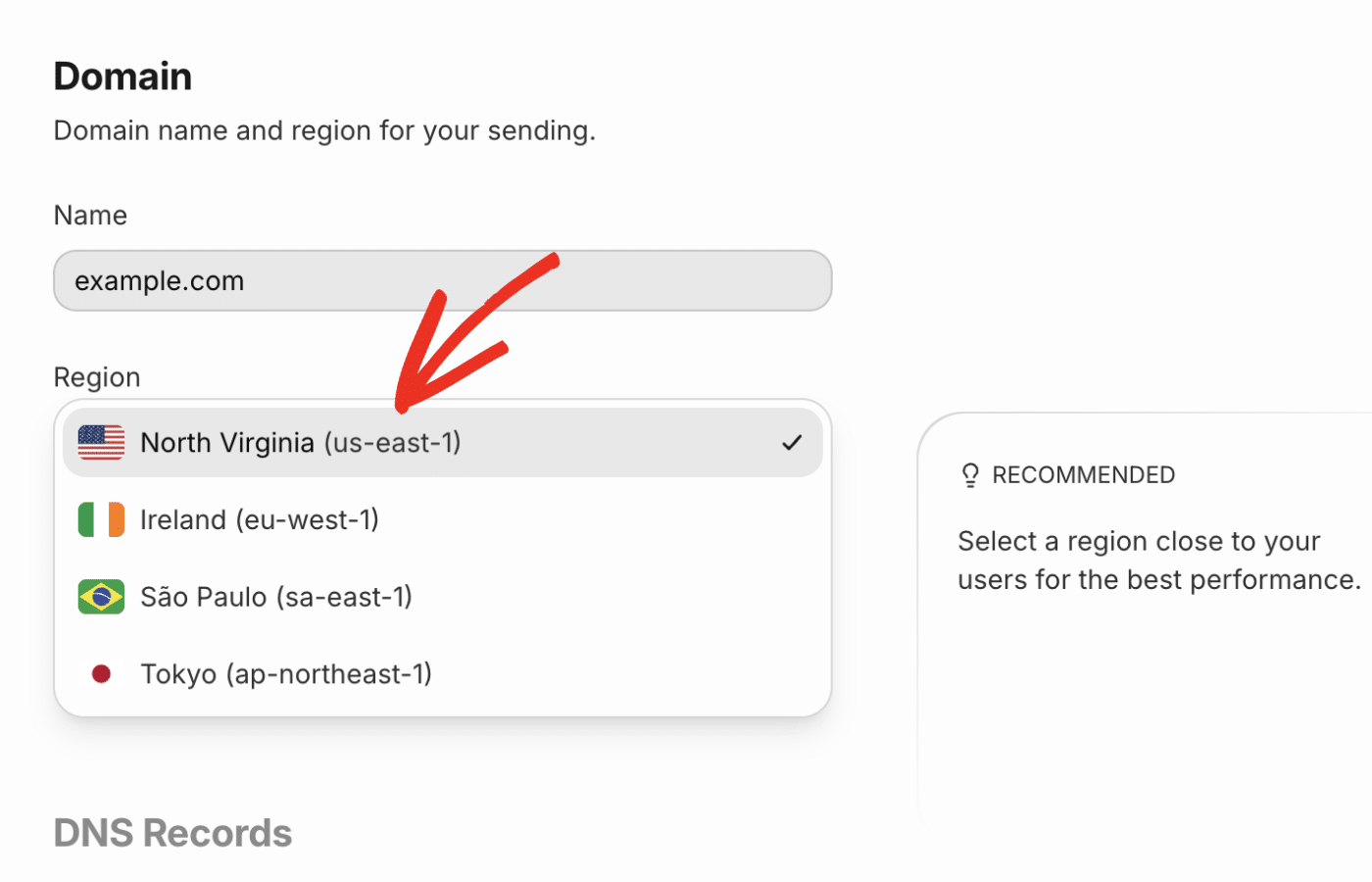Image resolution: width=1372 pixels, height=882 pixels.
Task: Click the recommendation text about region performance
Action: (x=1156, y=560)
